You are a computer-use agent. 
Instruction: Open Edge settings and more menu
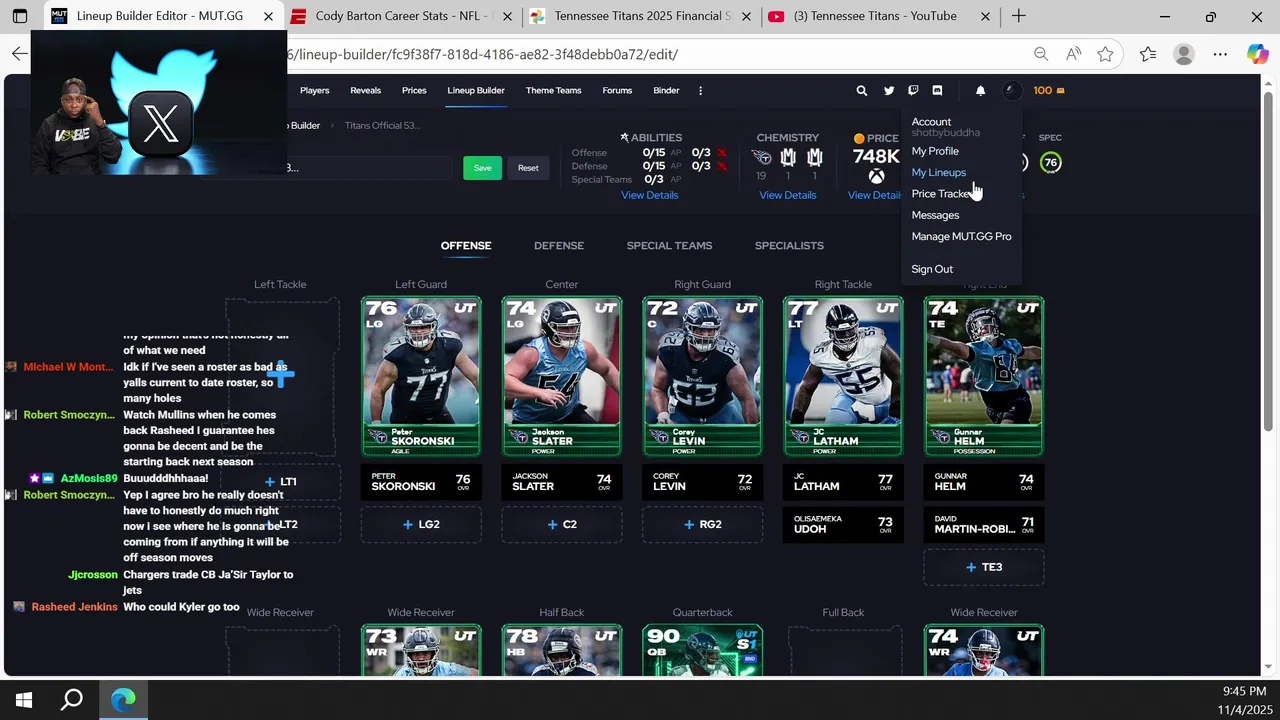point(1220,54)
